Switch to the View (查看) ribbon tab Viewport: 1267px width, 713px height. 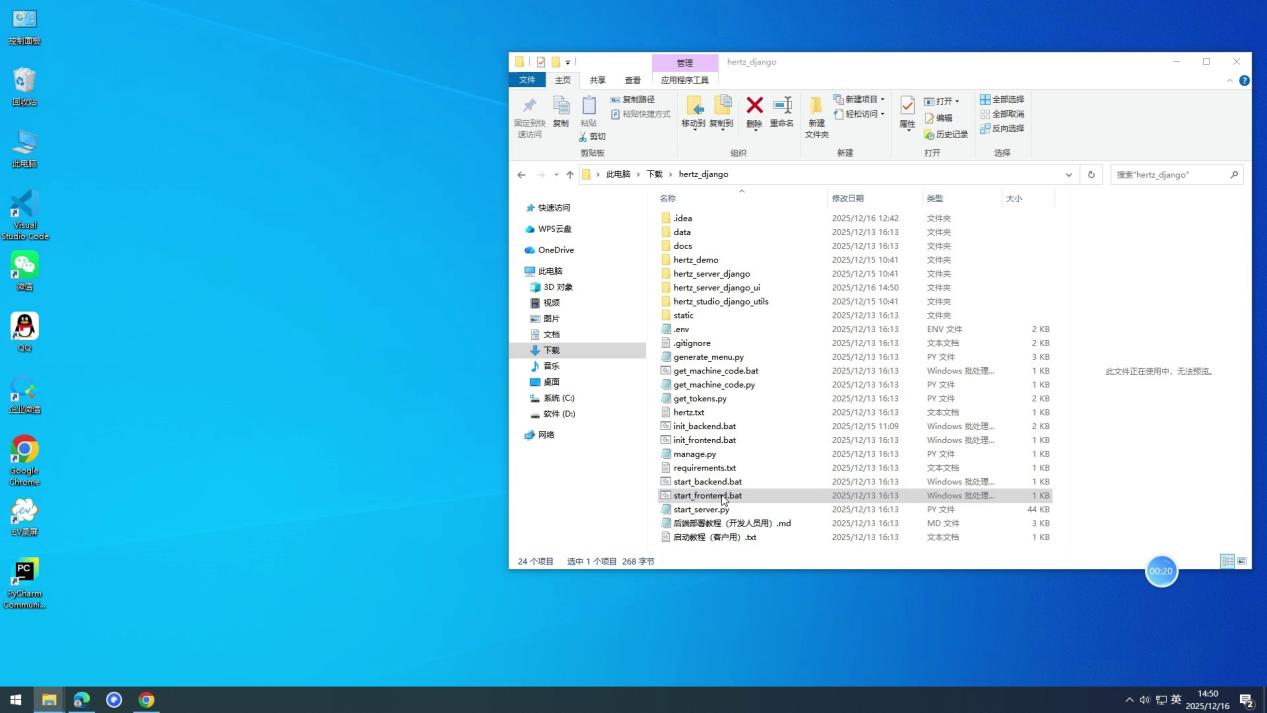click(x=633, y=79)
